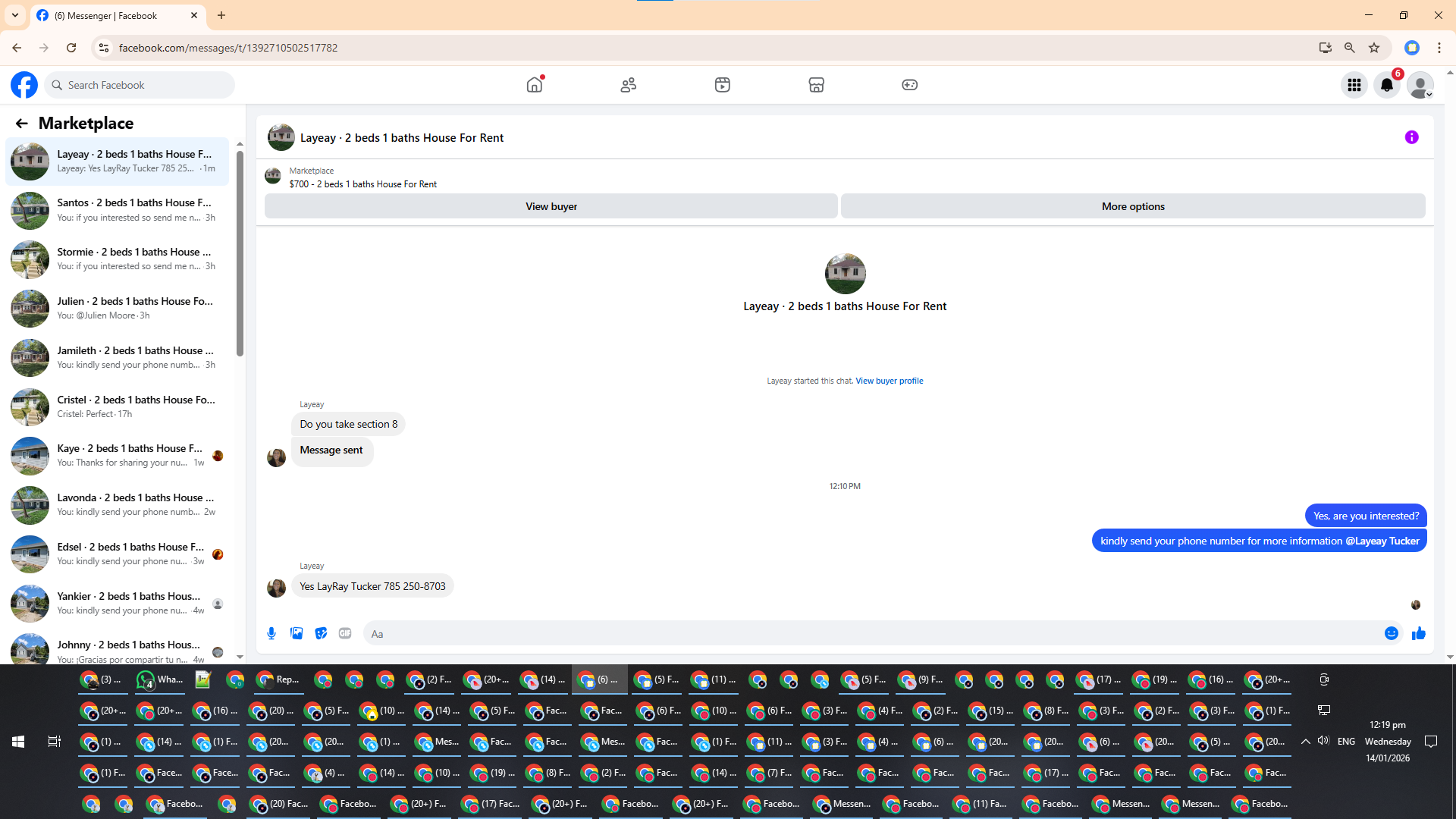This screenshot has width=1456, height=819.
Task: Expand the browser tab search dropdown
Action: 15,15
